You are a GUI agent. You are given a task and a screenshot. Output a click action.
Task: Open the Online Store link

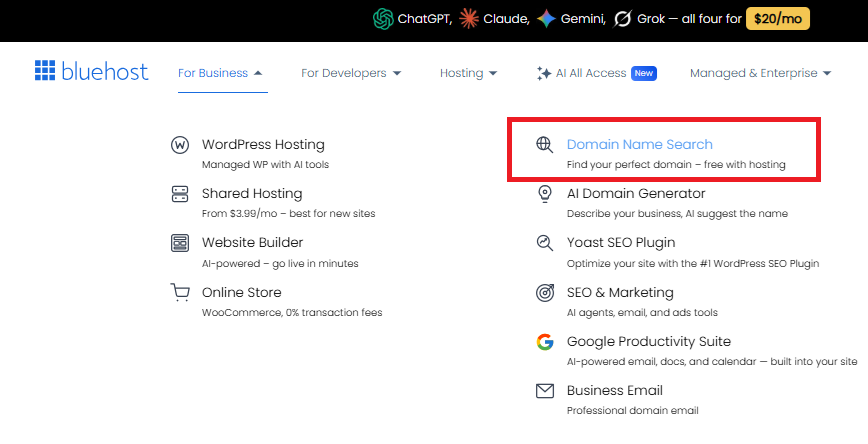click(x=241, y=292)
